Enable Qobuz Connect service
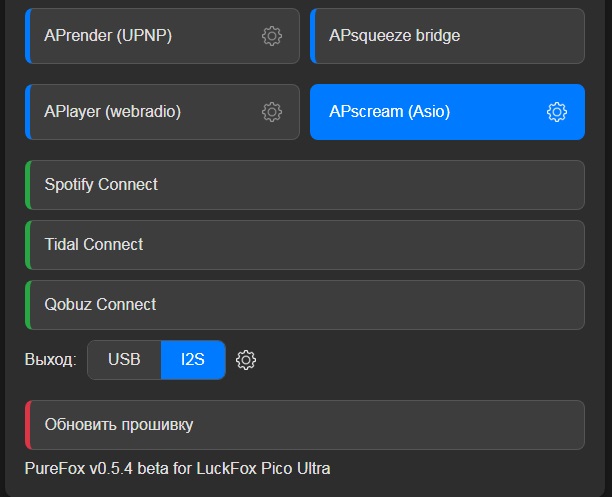This screenshot has height=497, width=612. tap(305, 305)
